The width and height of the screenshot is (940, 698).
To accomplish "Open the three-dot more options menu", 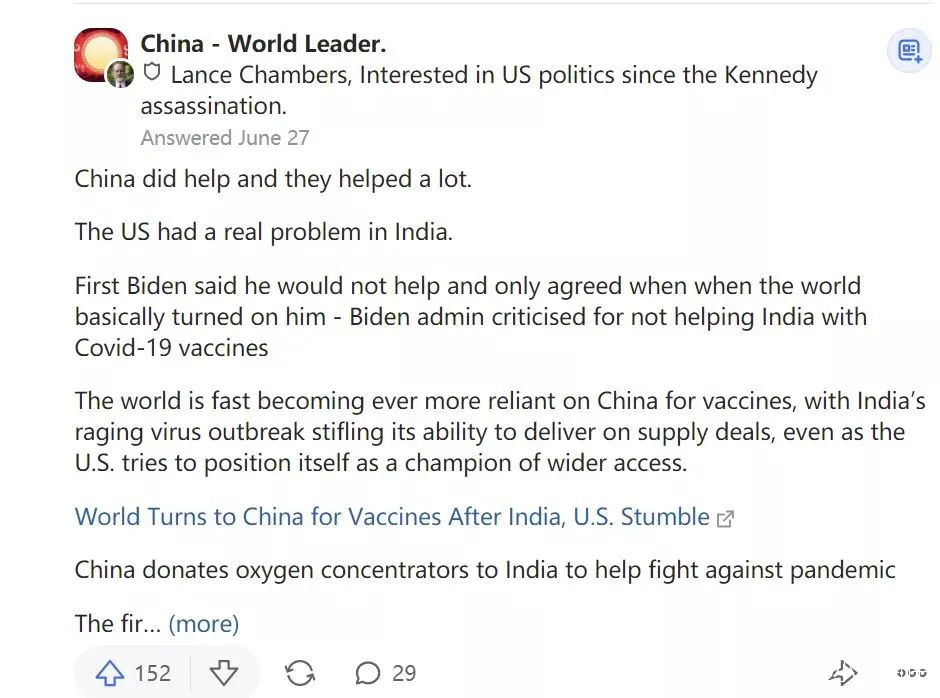I will click(911, 673).
